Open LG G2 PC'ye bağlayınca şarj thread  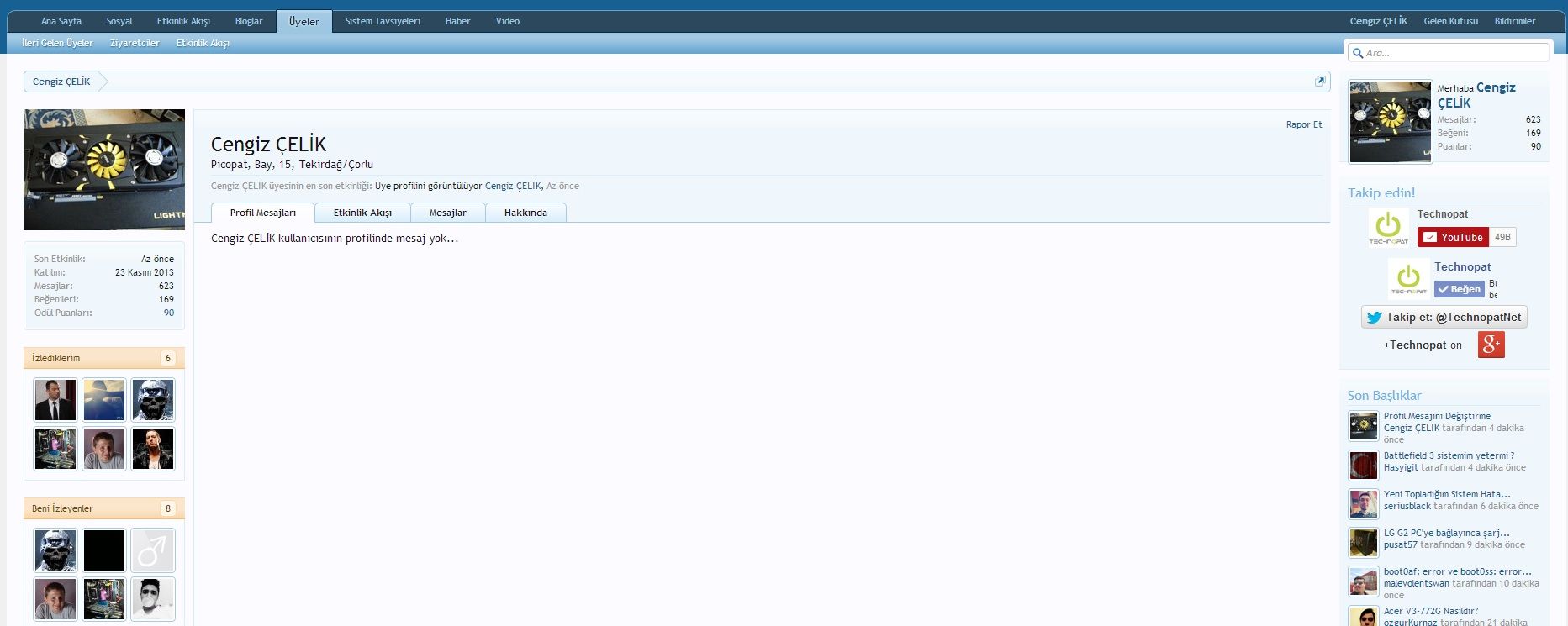pyautogui.click(x=1447, y=533)
